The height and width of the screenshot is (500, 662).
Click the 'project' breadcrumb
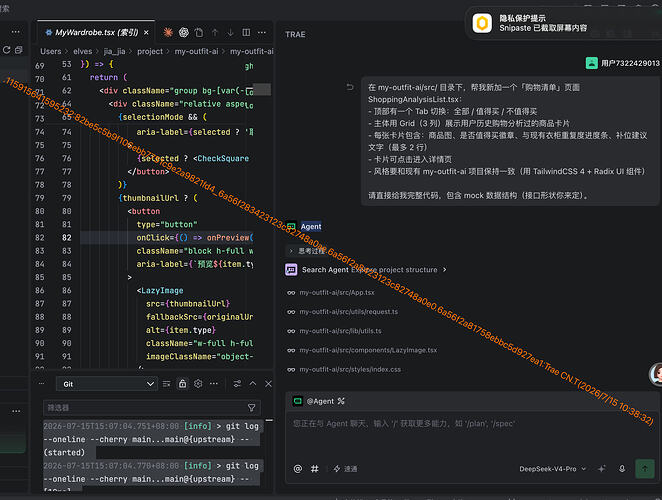click(x=150, y=51)
